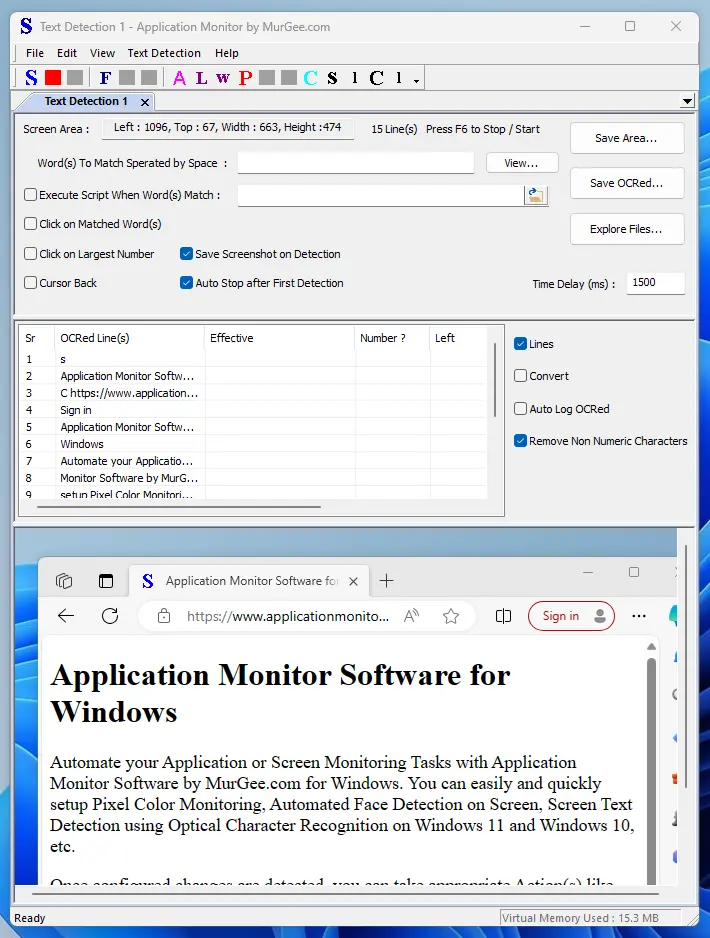Click the Time Delay value field
710x938 pixels.
[655, 283]
